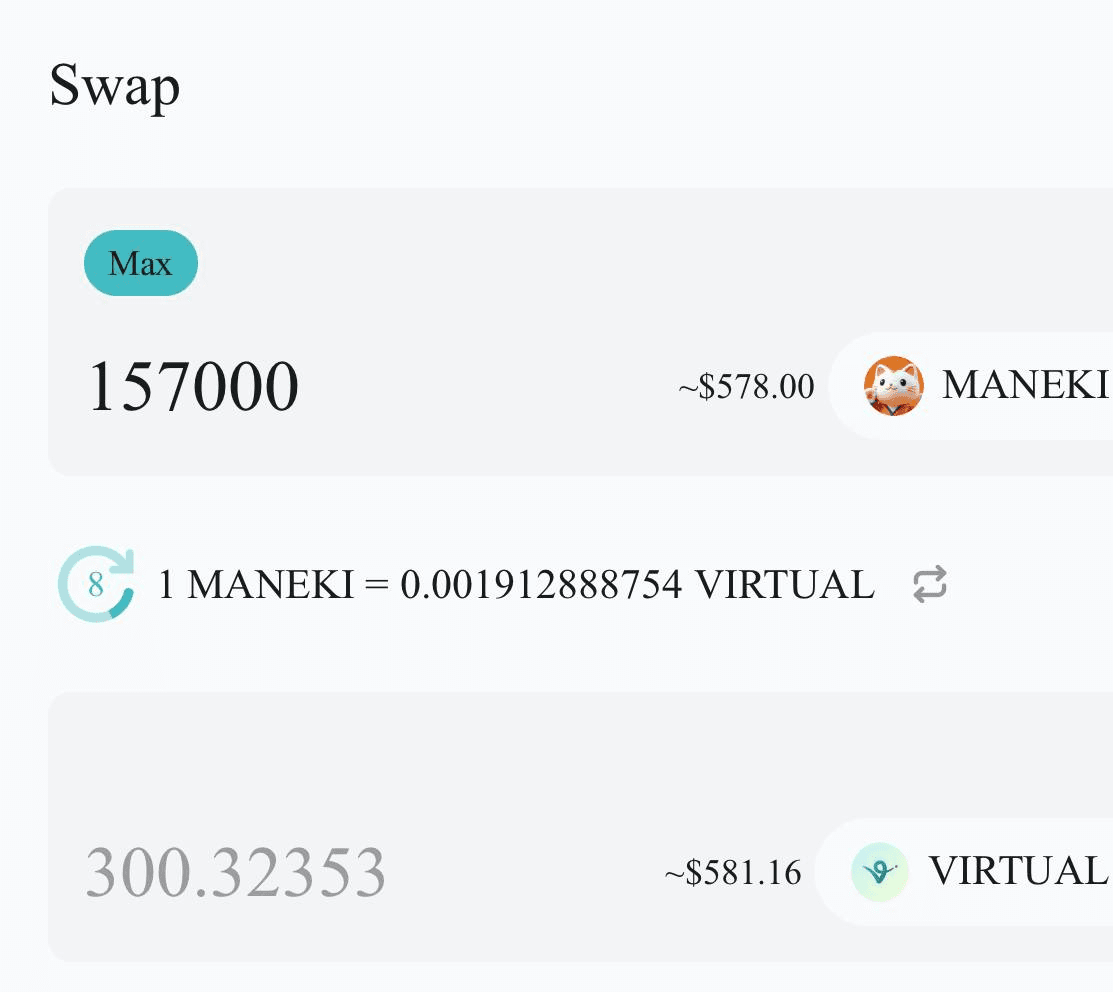1113x992 pixels.
Task: Click the 0.001912888754 rate value
Action: pos(542,585)
